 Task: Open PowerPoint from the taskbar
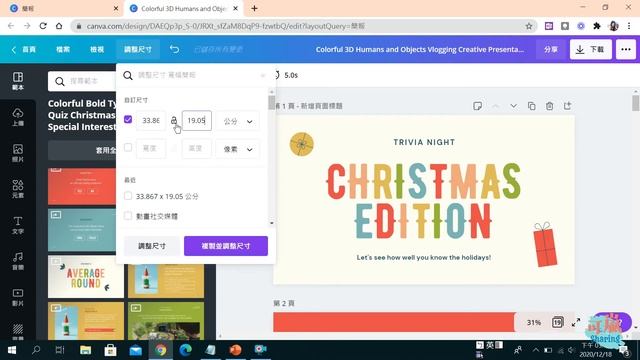236,350
